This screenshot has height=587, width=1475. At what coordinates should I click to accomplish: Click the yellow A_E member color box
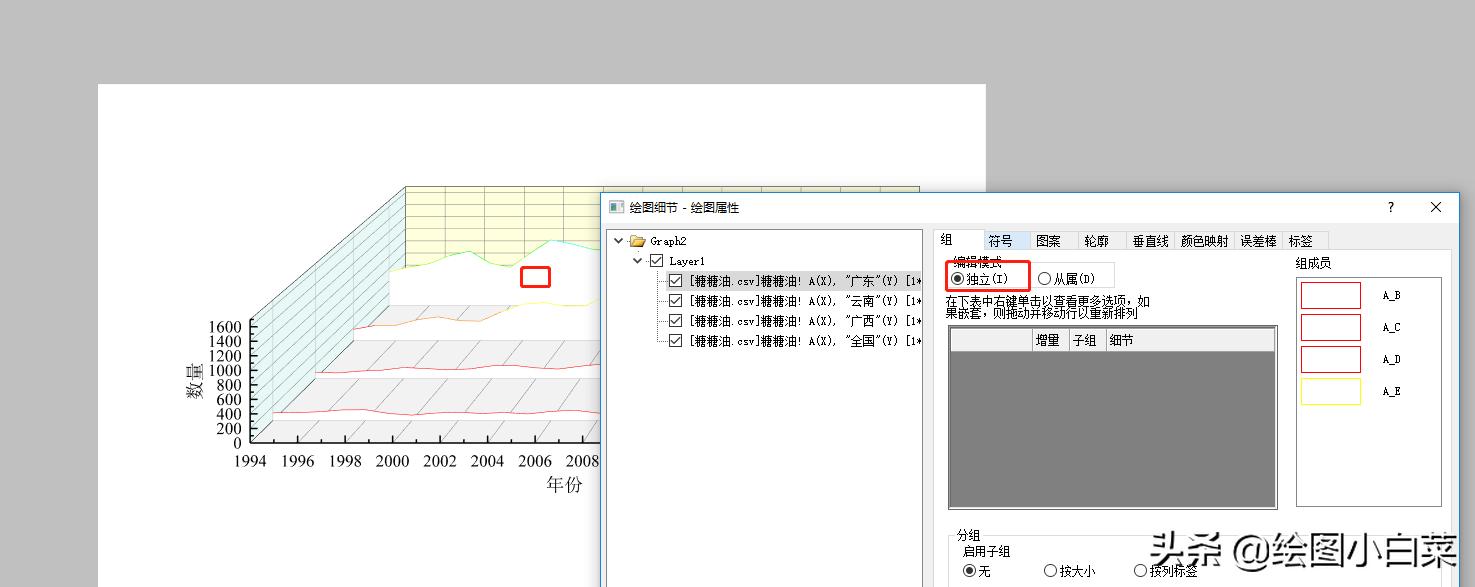[x=1331, y=391]
